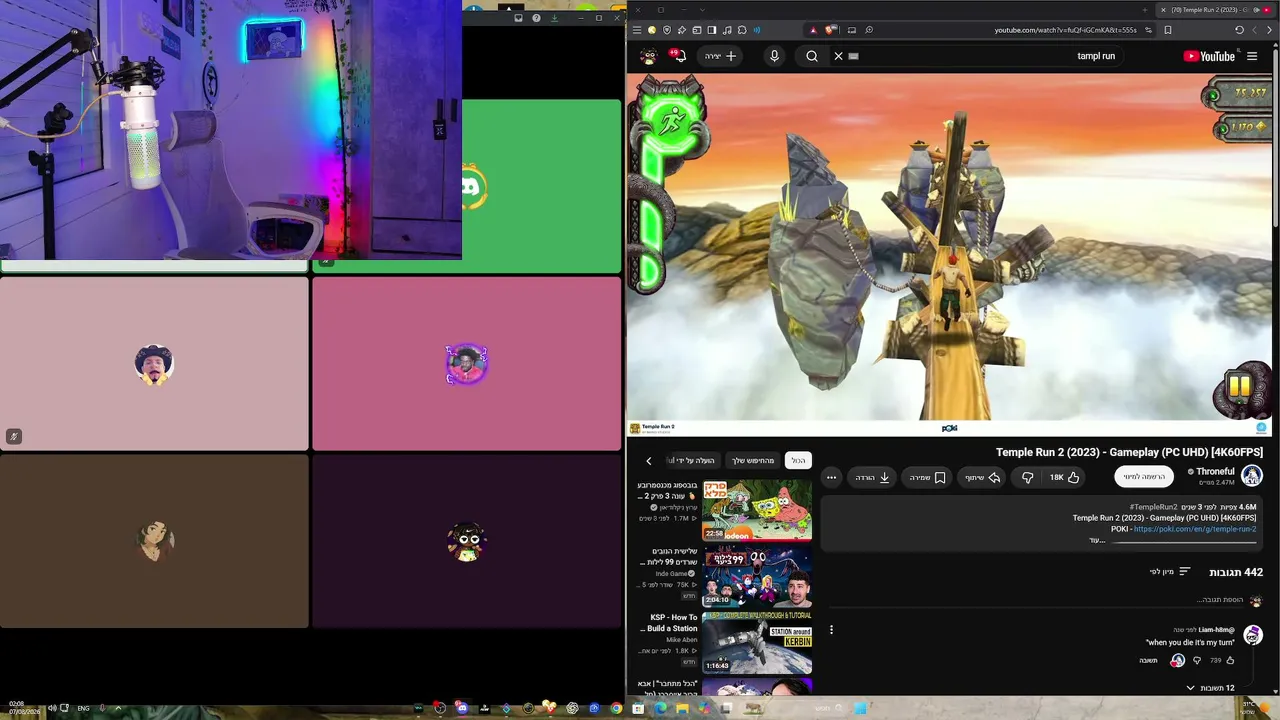Open Google Chrome from the taskbar
This screenshot has height=720, width=1280.
pyautogui.click(x=616, y=708)
